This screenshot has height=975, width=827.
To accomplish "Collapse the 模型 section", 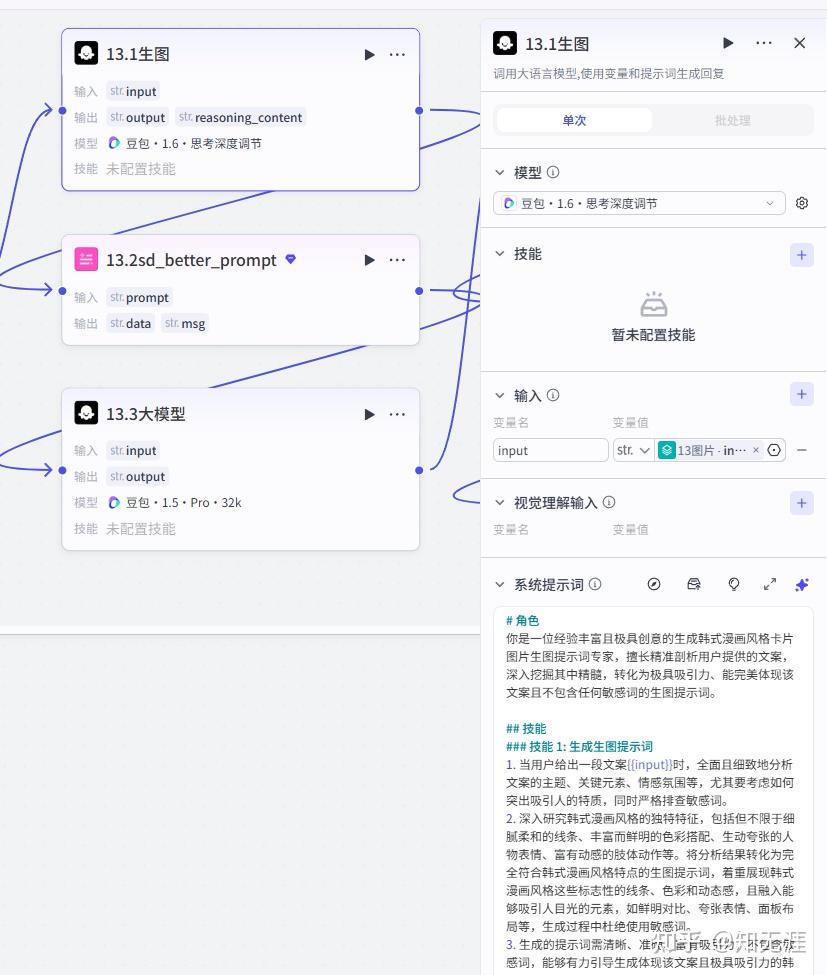I will [499, 172].
